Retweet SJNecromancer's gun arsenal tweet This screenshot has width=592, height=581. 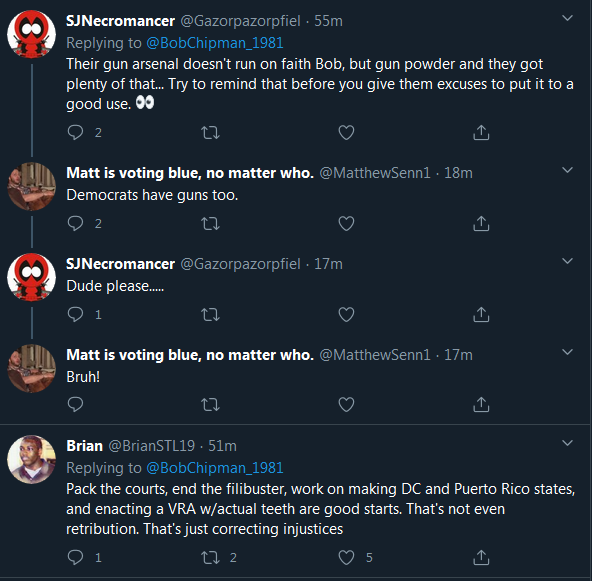pos(210,133)
